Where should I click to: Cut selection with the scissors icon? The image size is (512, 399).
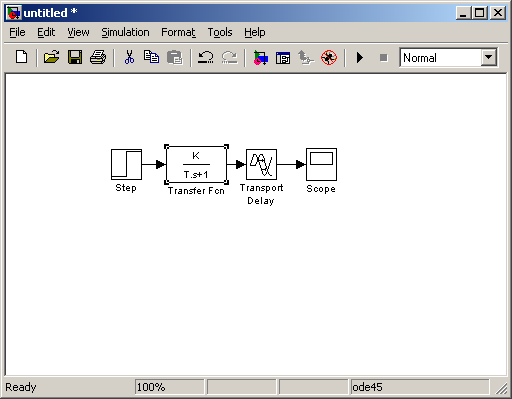tap(129, 57)
